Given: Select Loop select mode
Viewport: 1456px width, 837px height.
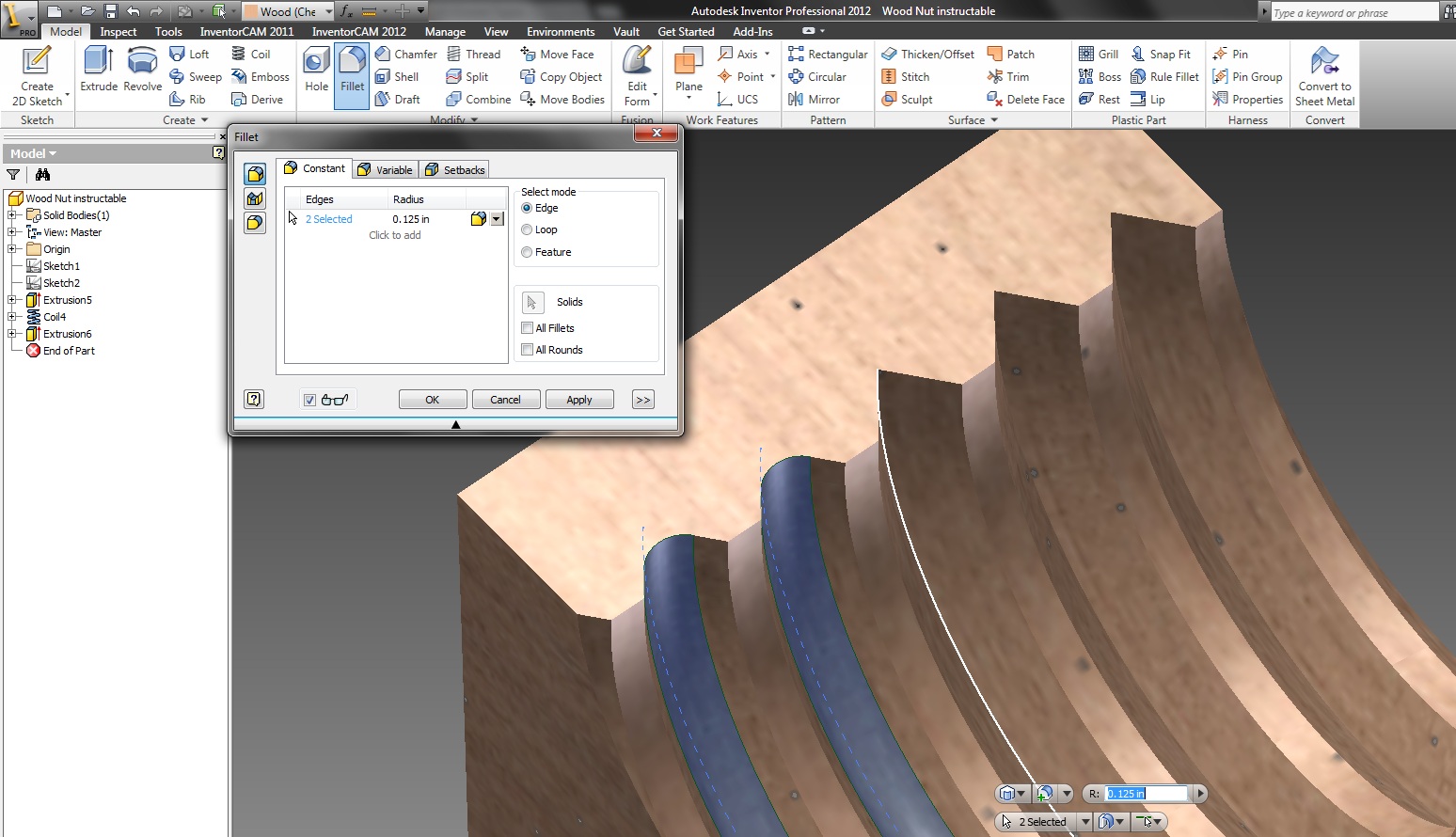Looking at the screenshot, I should 527,229.
